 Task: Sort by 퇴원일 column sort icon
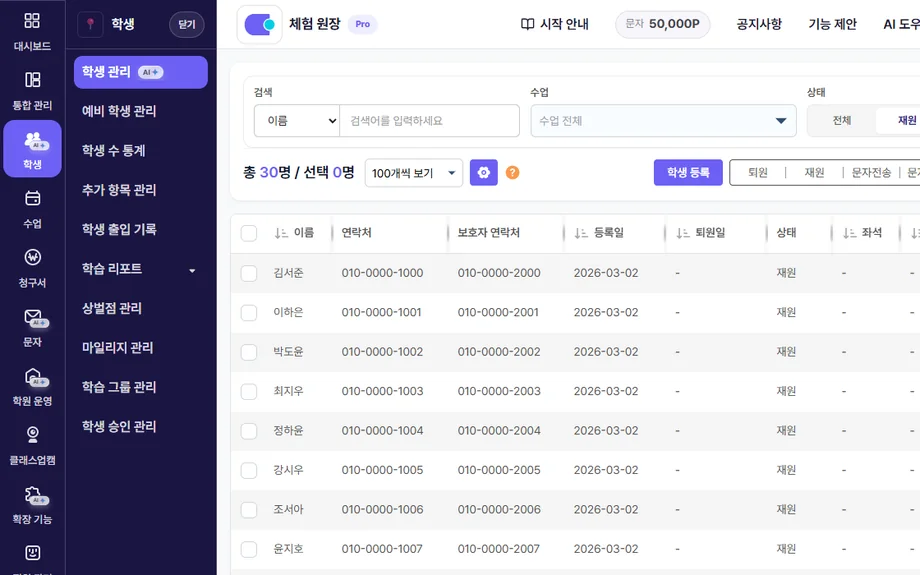[x=682, y=233]
